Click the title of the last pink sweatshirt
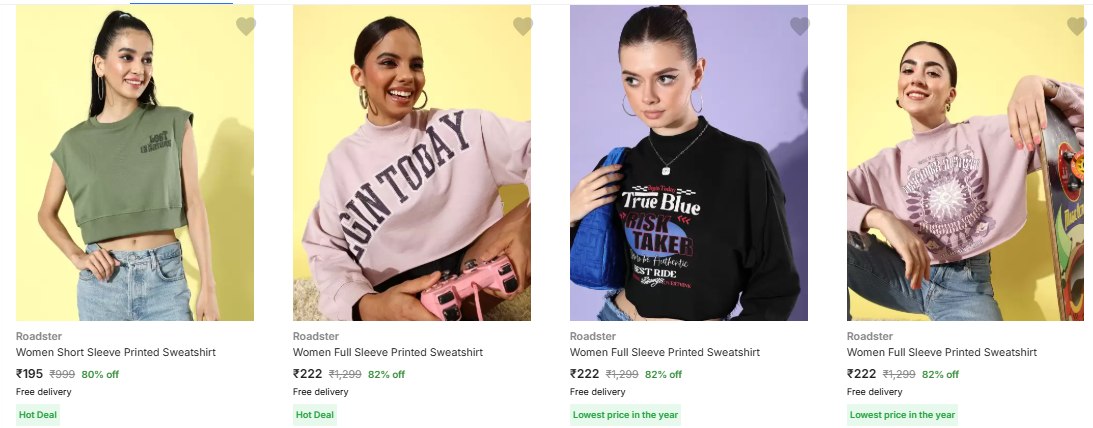The height and width of the screenshot is (428, 1093). [942, 352]
